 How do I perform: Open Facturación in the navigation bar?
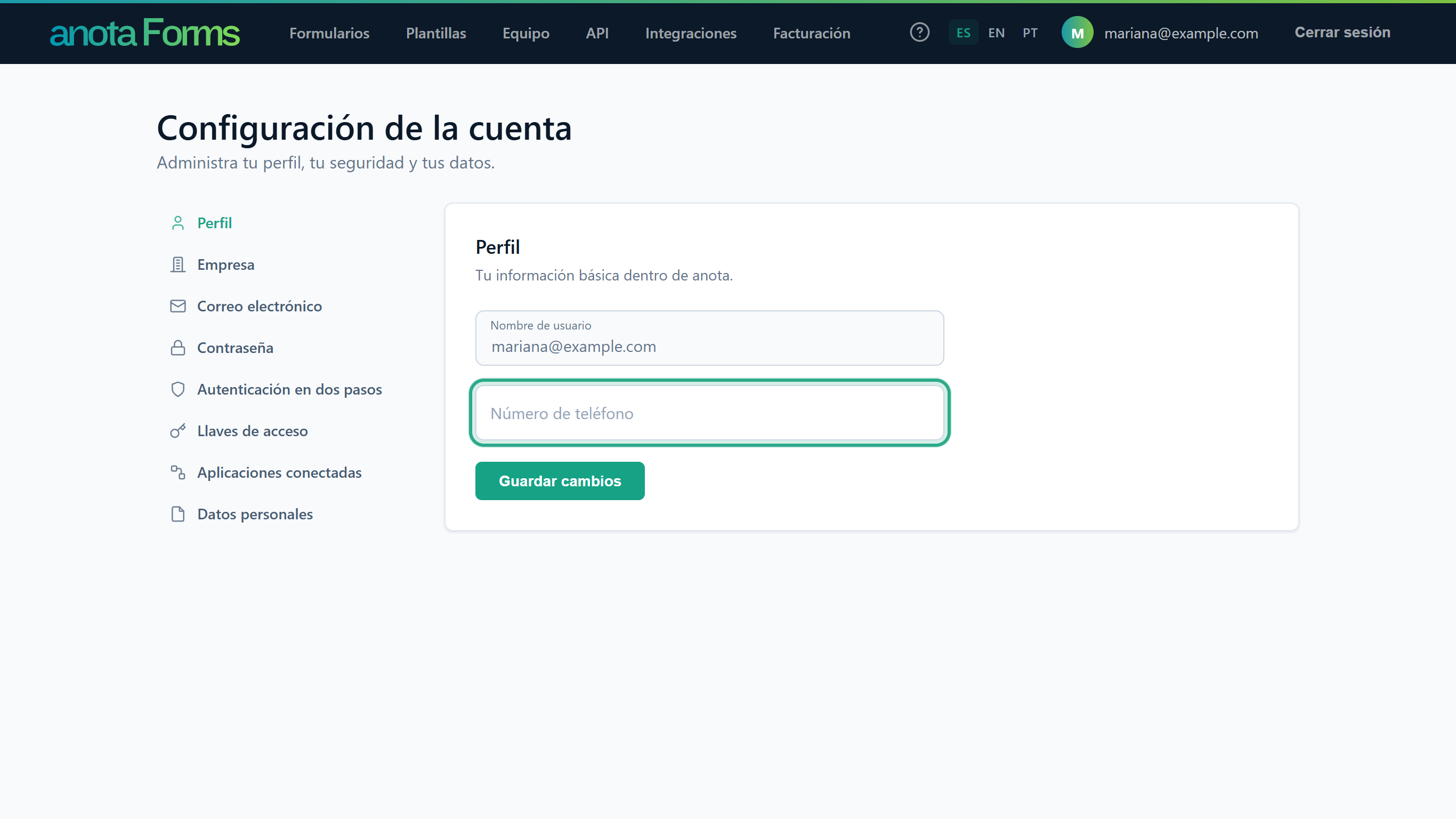[812, 33]
